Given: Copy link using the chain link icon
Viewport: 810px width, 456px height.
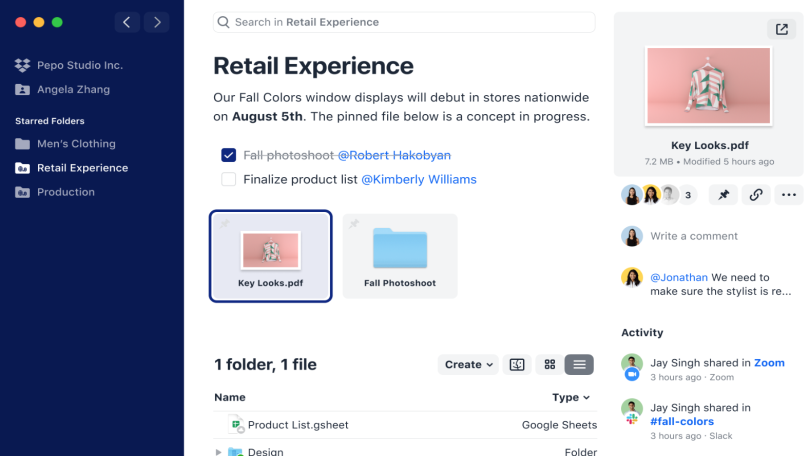Looking at the screenshot, I should [x=756, y=195].
